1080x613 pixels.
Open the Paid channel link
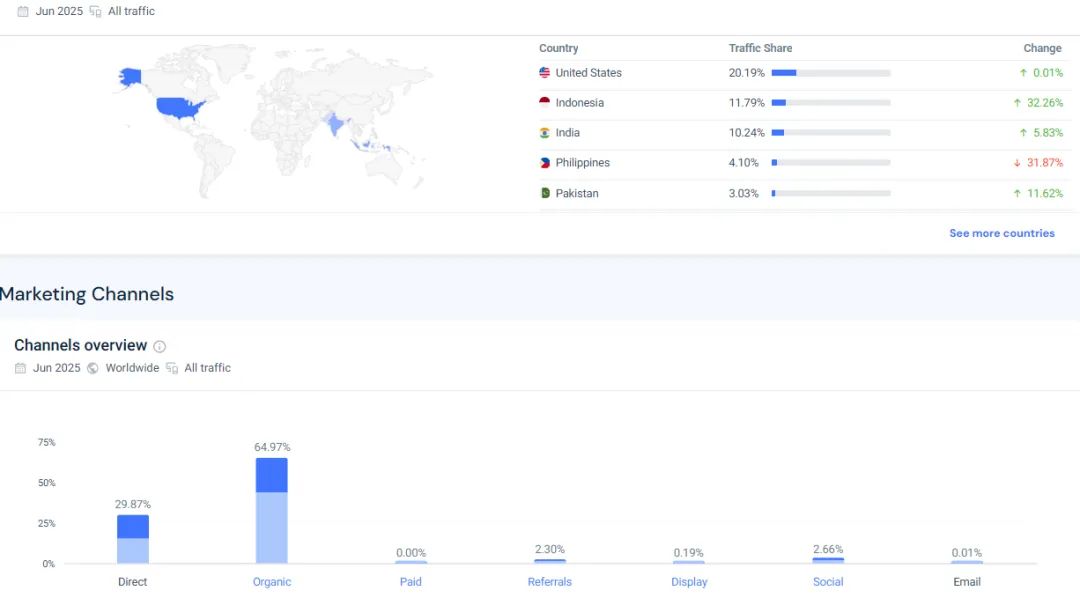[411, 581]
